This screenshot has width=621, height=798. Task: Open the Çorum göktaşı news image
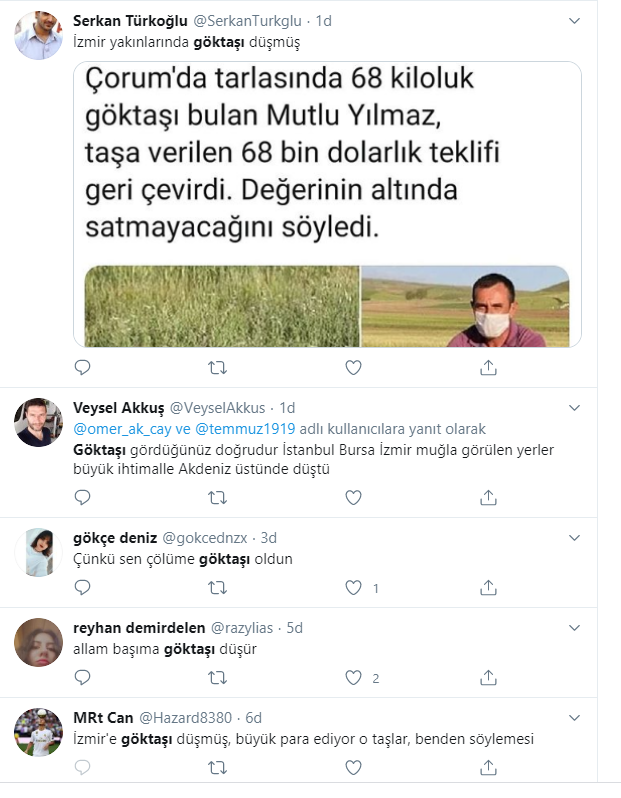[327, 205]
